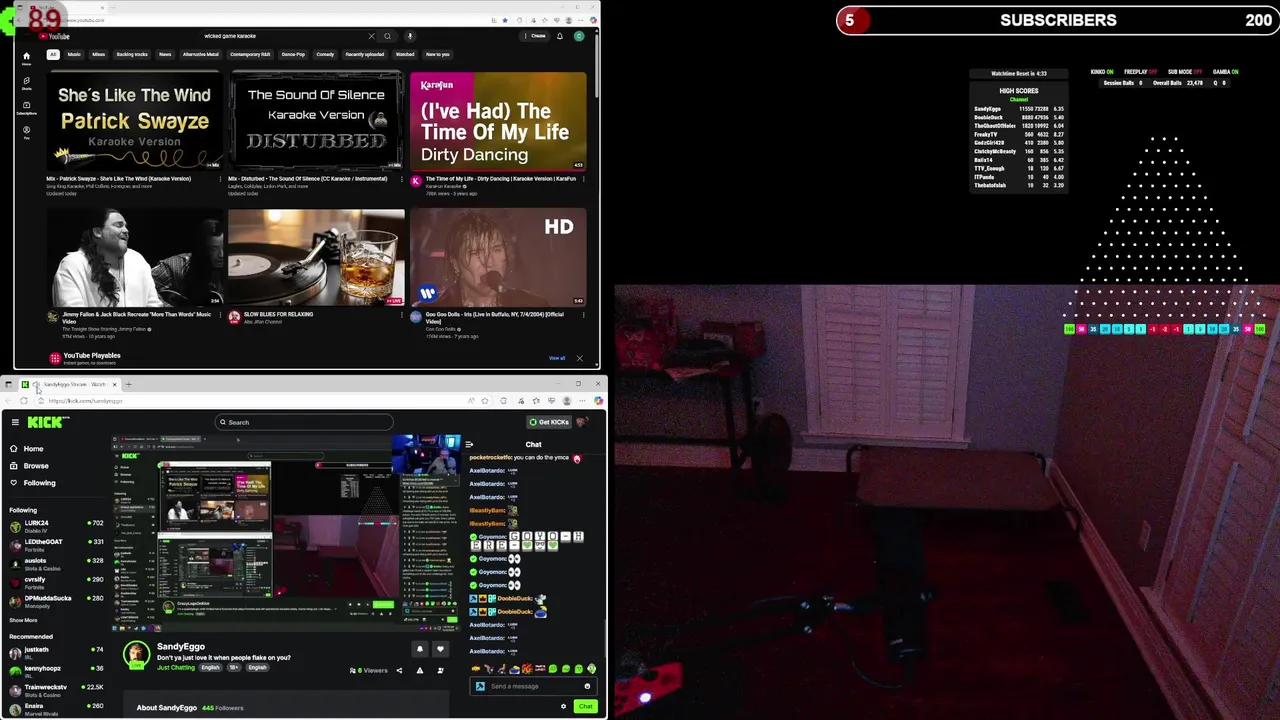The height and width of the screenshot is (720, 1280).
Task: Toggle follow heart for SandyEggo
Action: pyautogui.click(x=440, y=649)
